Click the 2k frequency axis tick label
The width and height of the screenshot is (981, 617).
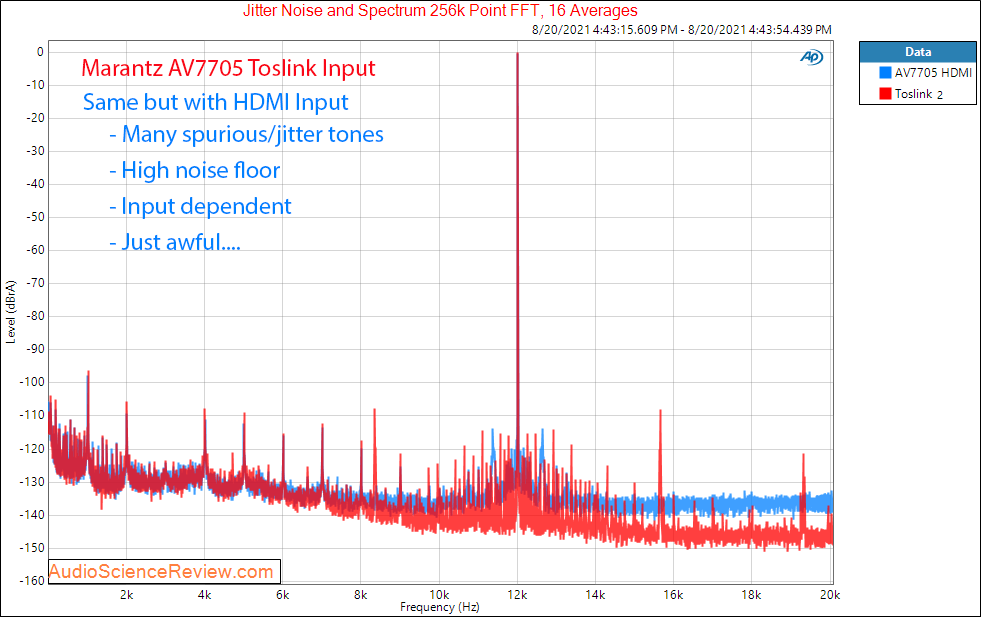tap(126, 595)
